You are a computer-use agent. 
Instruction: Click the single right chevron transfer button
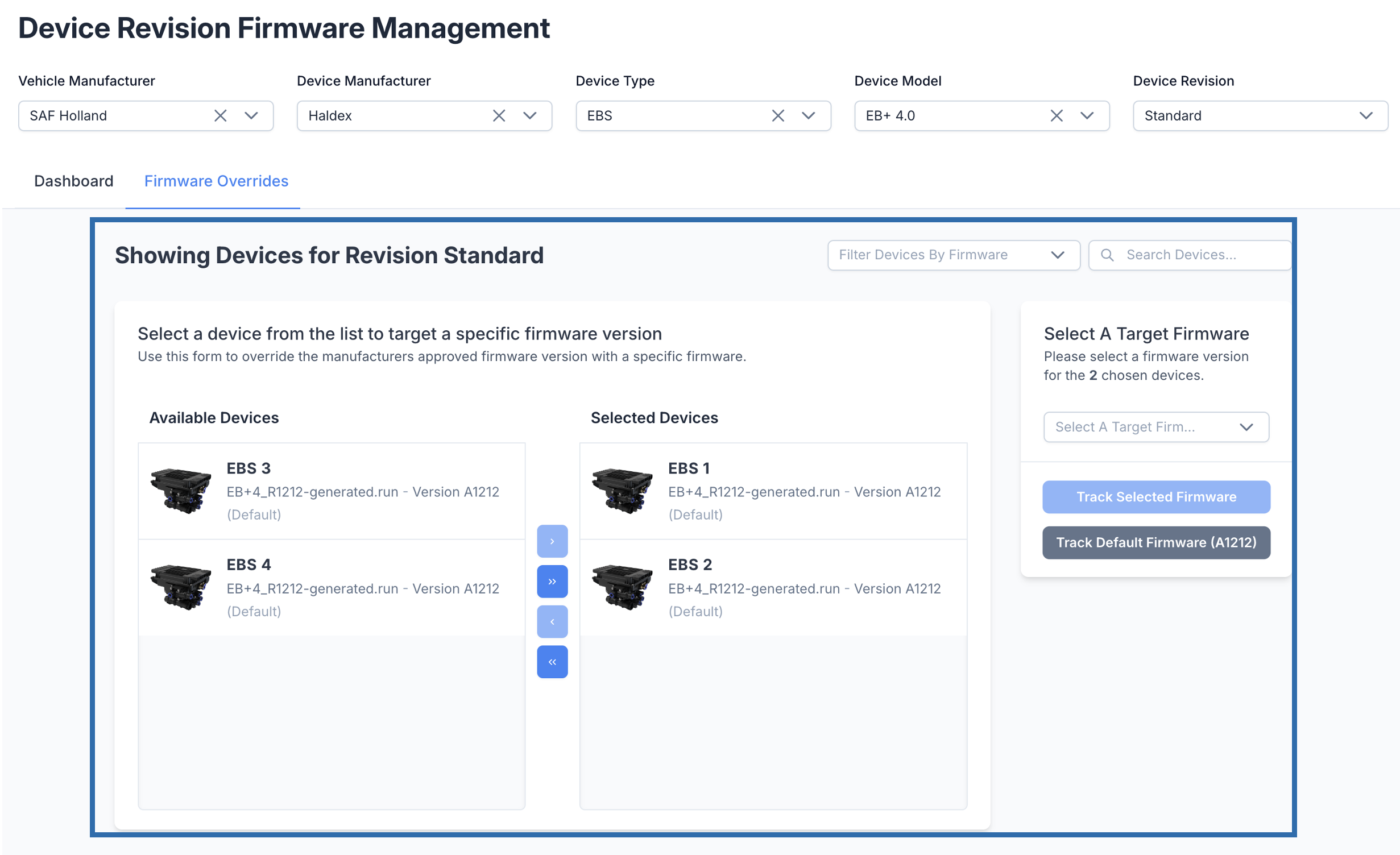tap(552, 541)
